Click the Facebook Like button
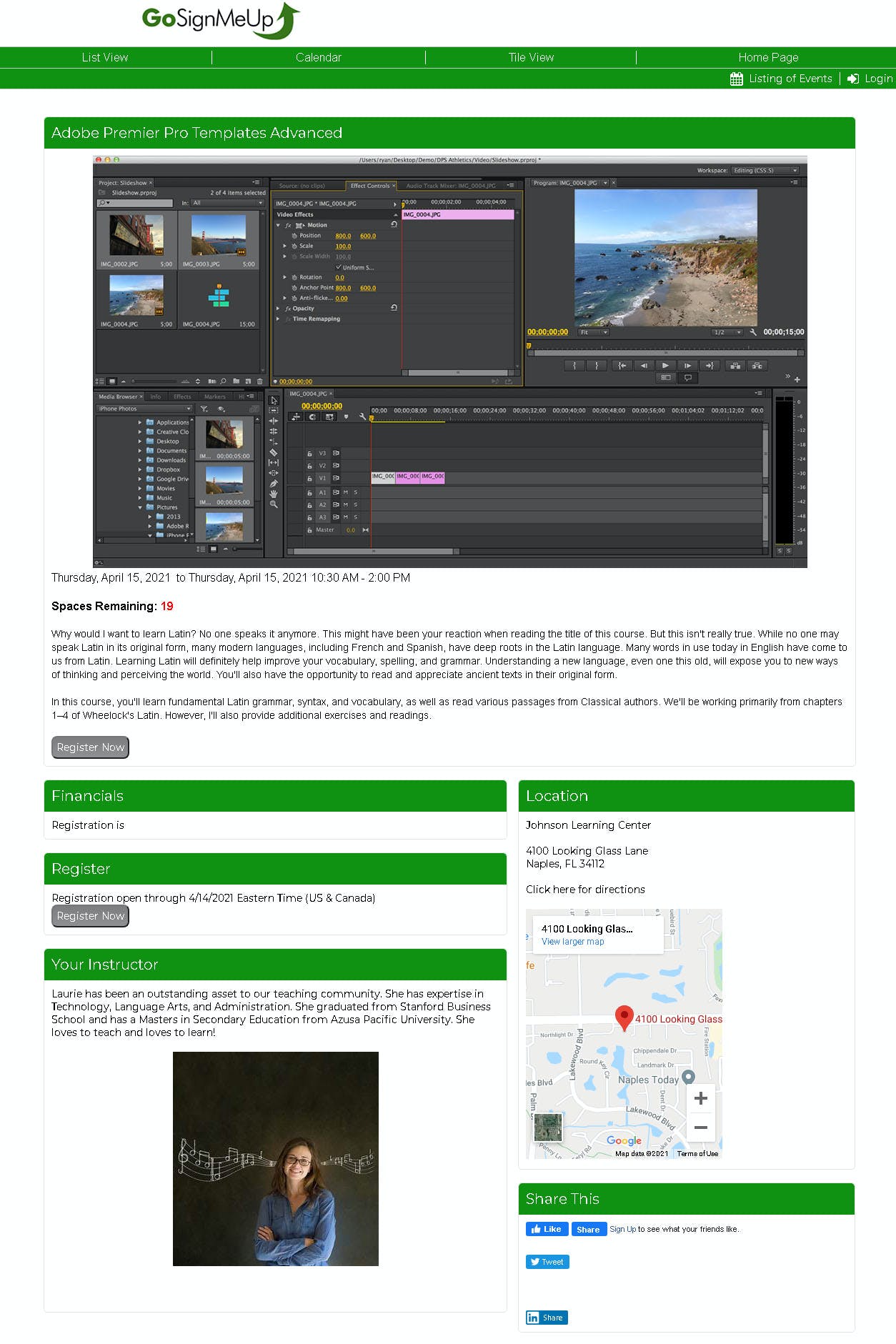 pyautogui.click(x=547, y=1229)
